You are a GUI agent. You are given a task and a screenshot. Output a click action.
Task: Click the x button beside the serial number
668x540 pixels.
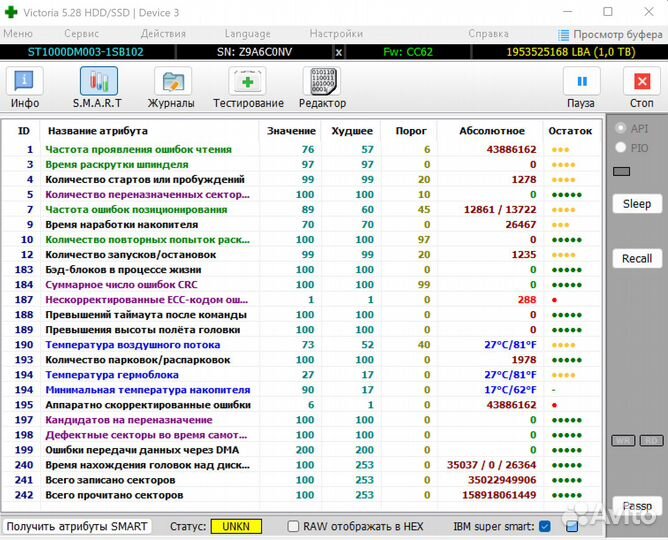[338, 51]
